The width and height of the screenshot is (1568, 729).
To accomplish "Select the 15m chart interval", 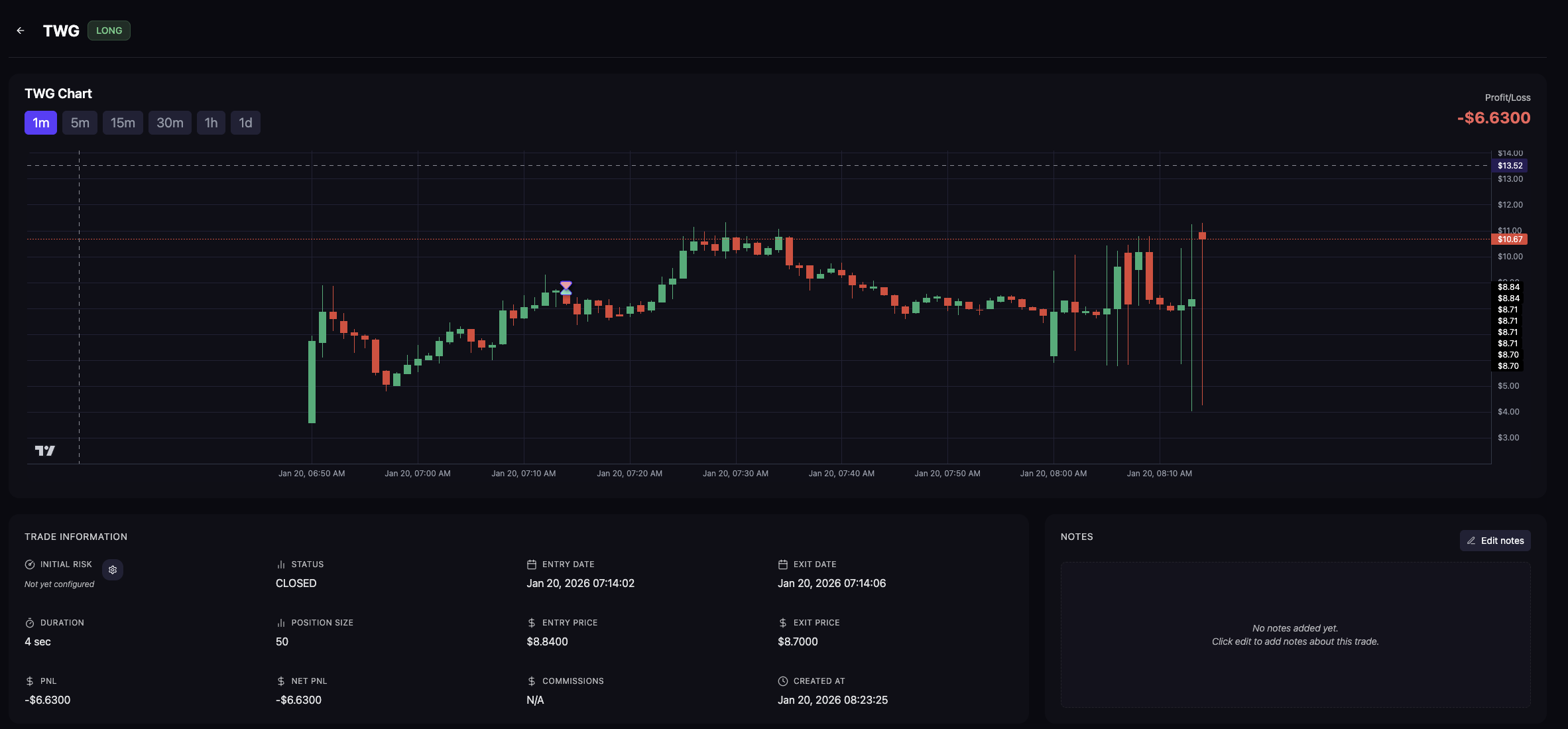I will coord(123,123).
